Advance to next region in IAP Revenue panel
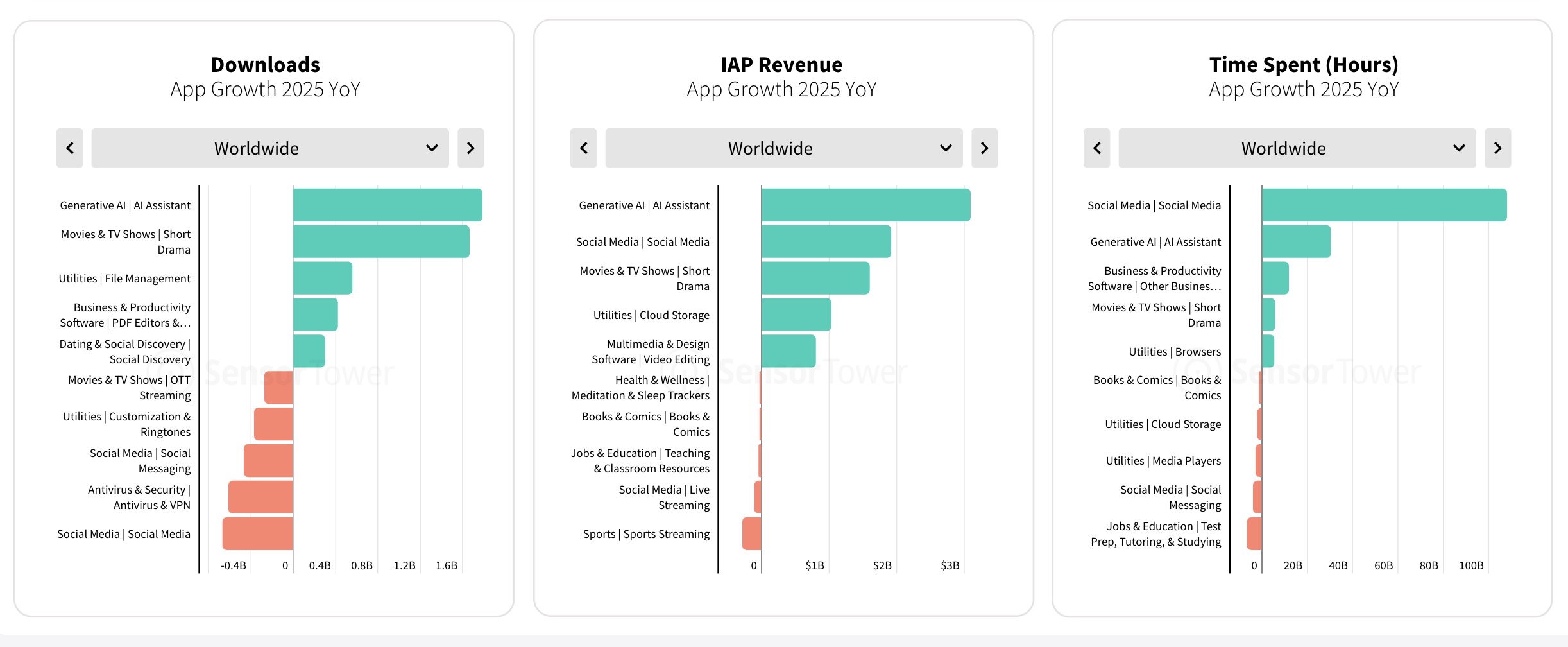 pos(984,148)
